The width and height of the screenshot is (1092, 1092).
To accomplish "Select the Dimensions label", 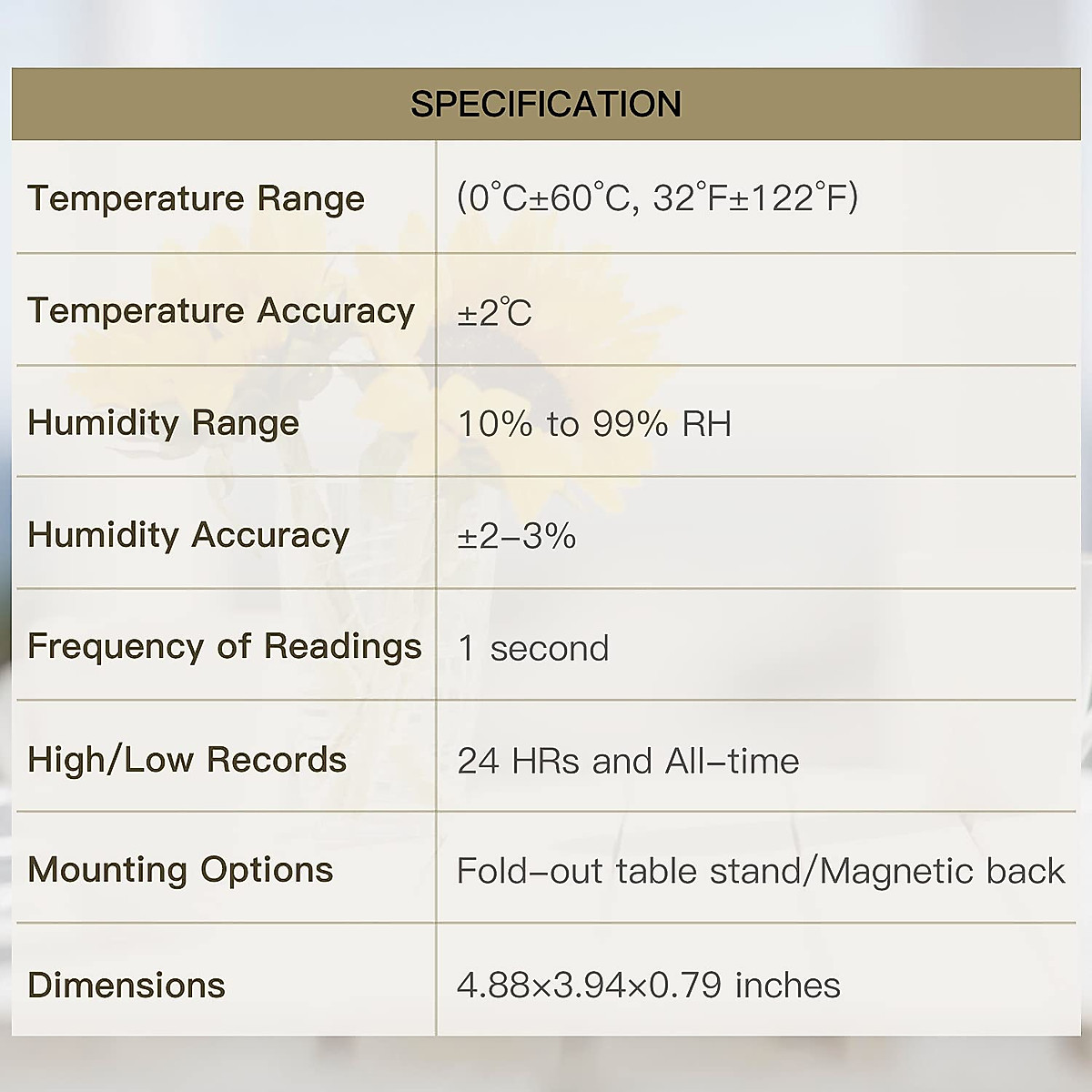I will [x=126, y=986].
